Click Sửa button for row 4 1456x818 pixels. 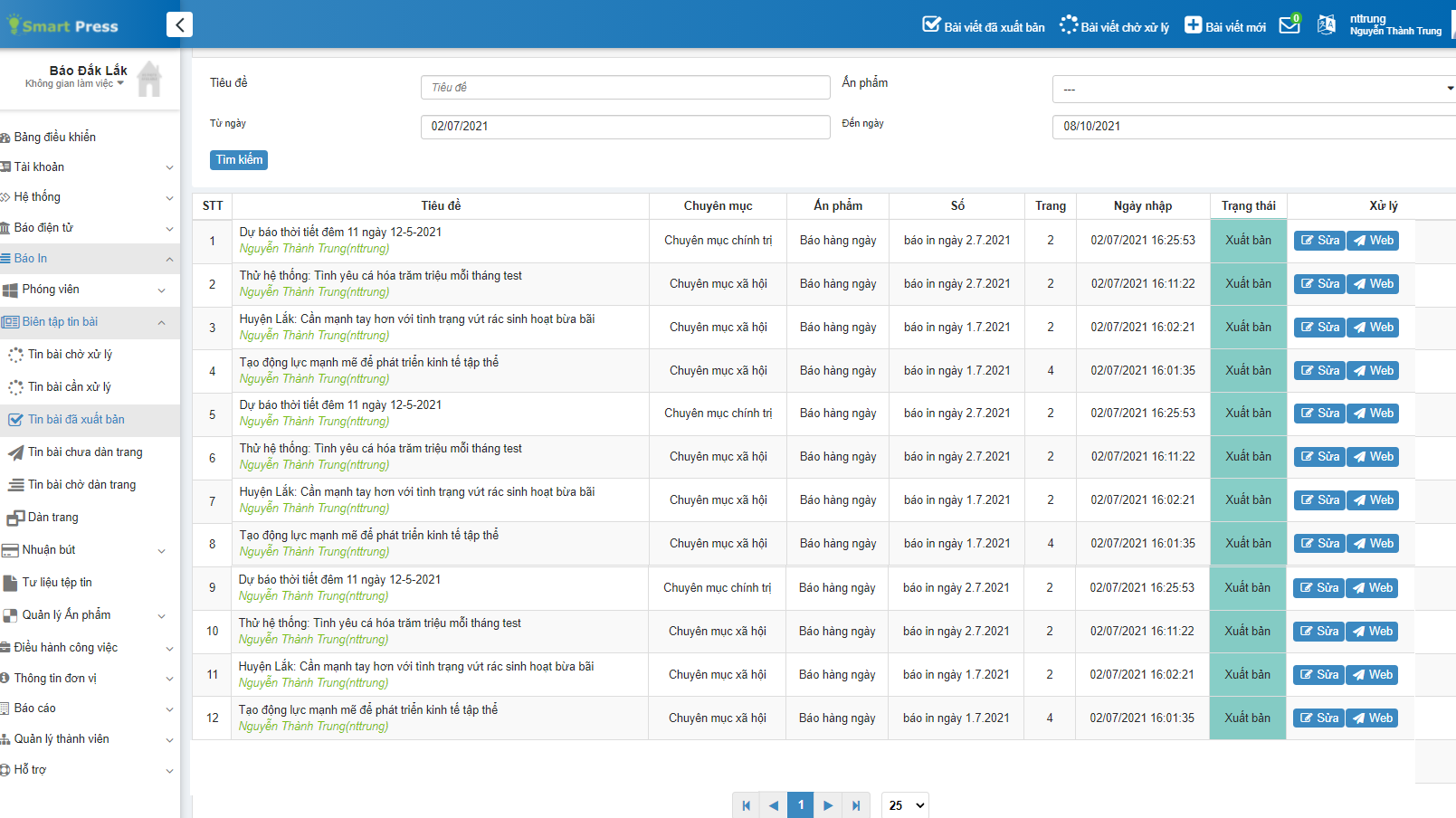click(x=1319, y=371)
